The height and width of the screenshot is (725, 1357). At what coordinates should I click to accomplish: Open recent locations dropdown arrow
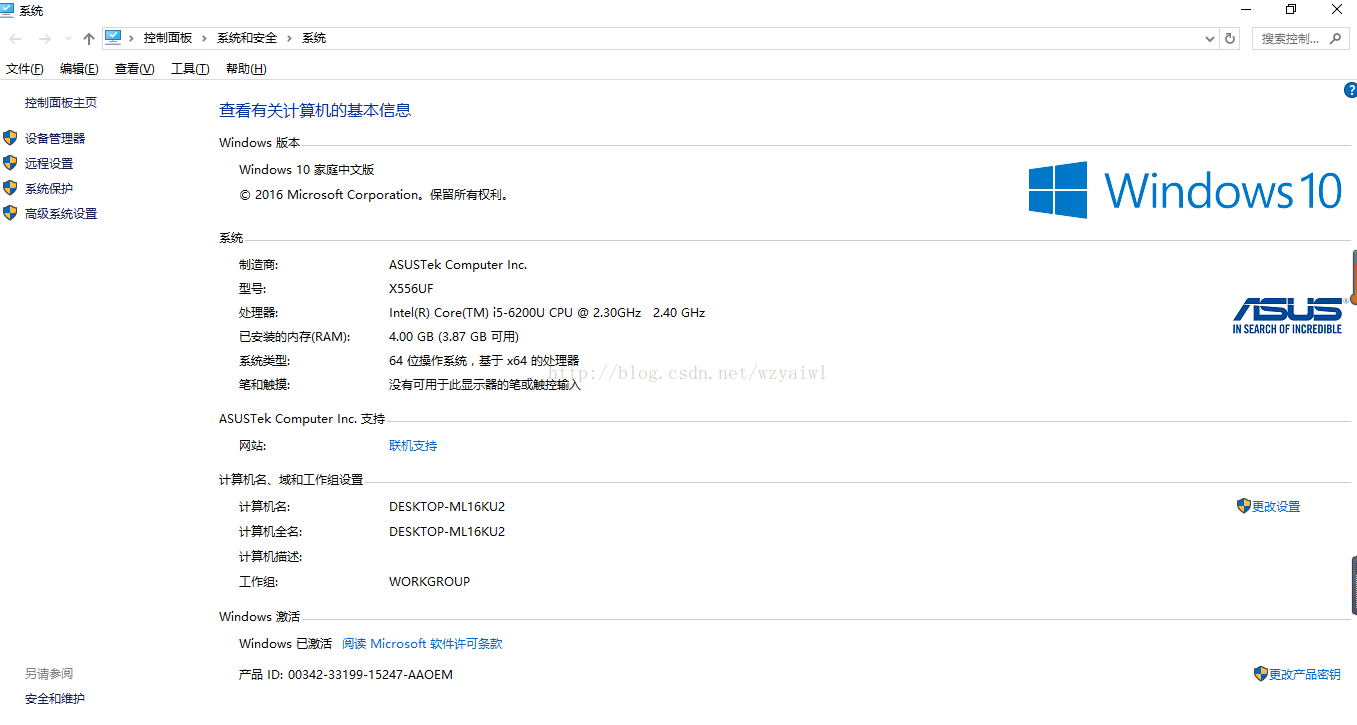pyautogui.click(x=68, y=39)
